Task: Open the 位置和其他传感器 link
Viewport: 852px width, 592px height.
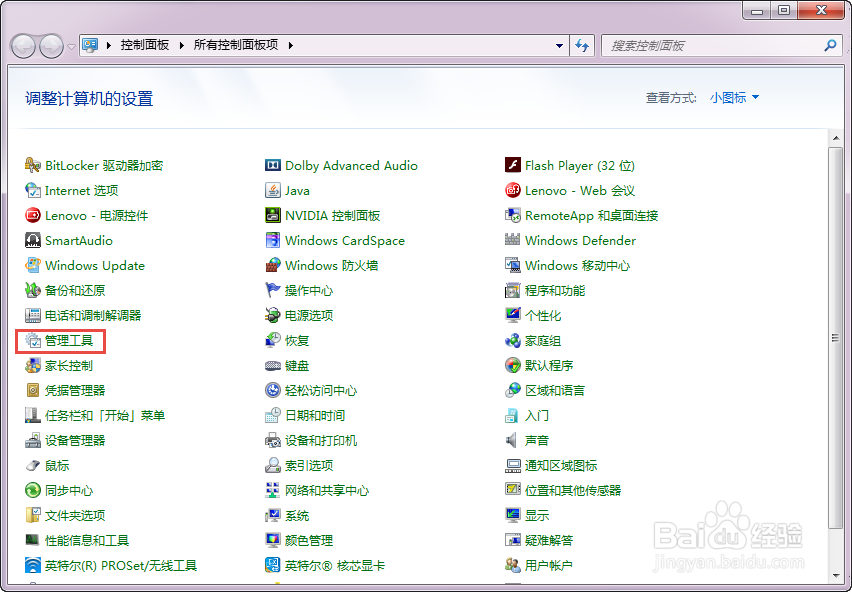Action: pos(573,490)
